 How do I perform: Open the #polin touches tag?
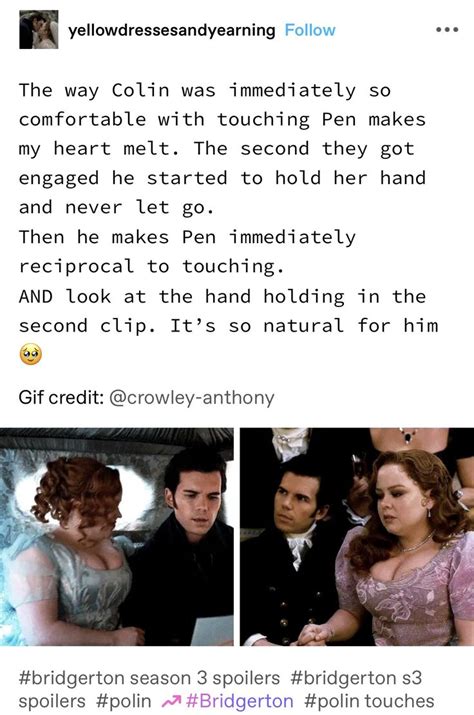coord(369,701)
